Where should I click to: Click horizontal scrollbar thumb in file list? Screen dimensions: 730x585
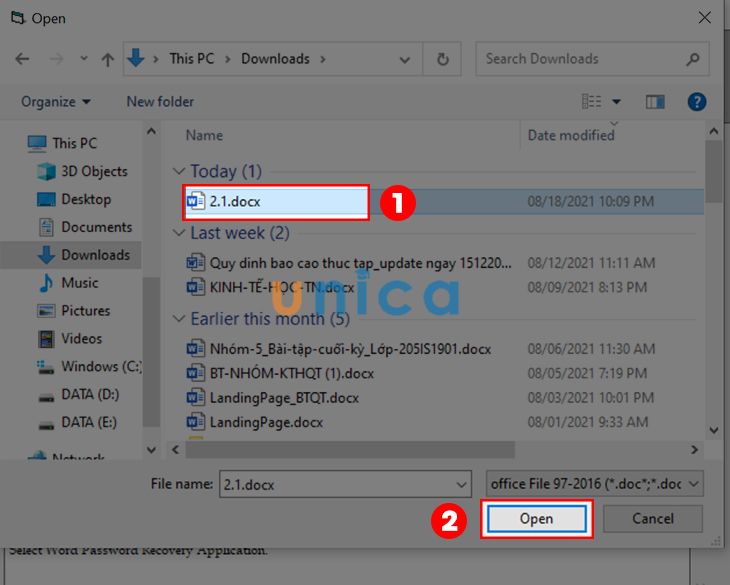tap(350, 450)
